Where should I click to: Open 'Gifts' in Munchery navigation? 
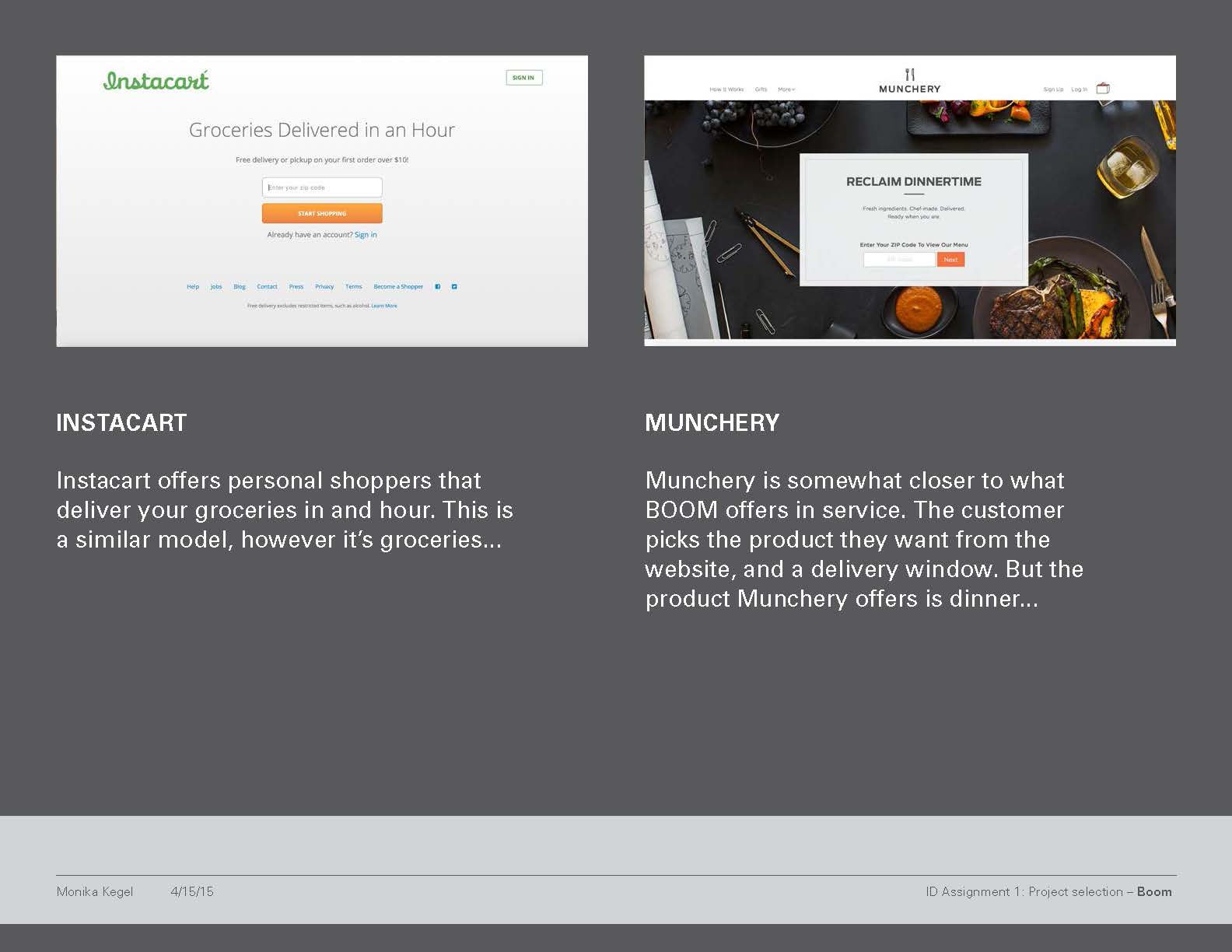pos(761,89)
